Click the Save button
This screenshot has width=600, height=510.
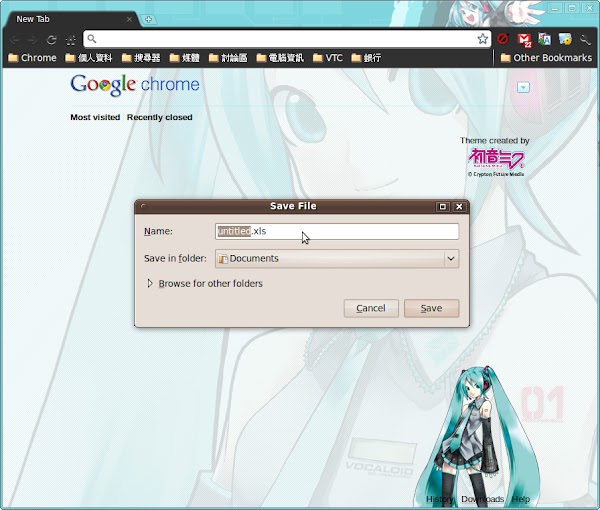point(431,308)
